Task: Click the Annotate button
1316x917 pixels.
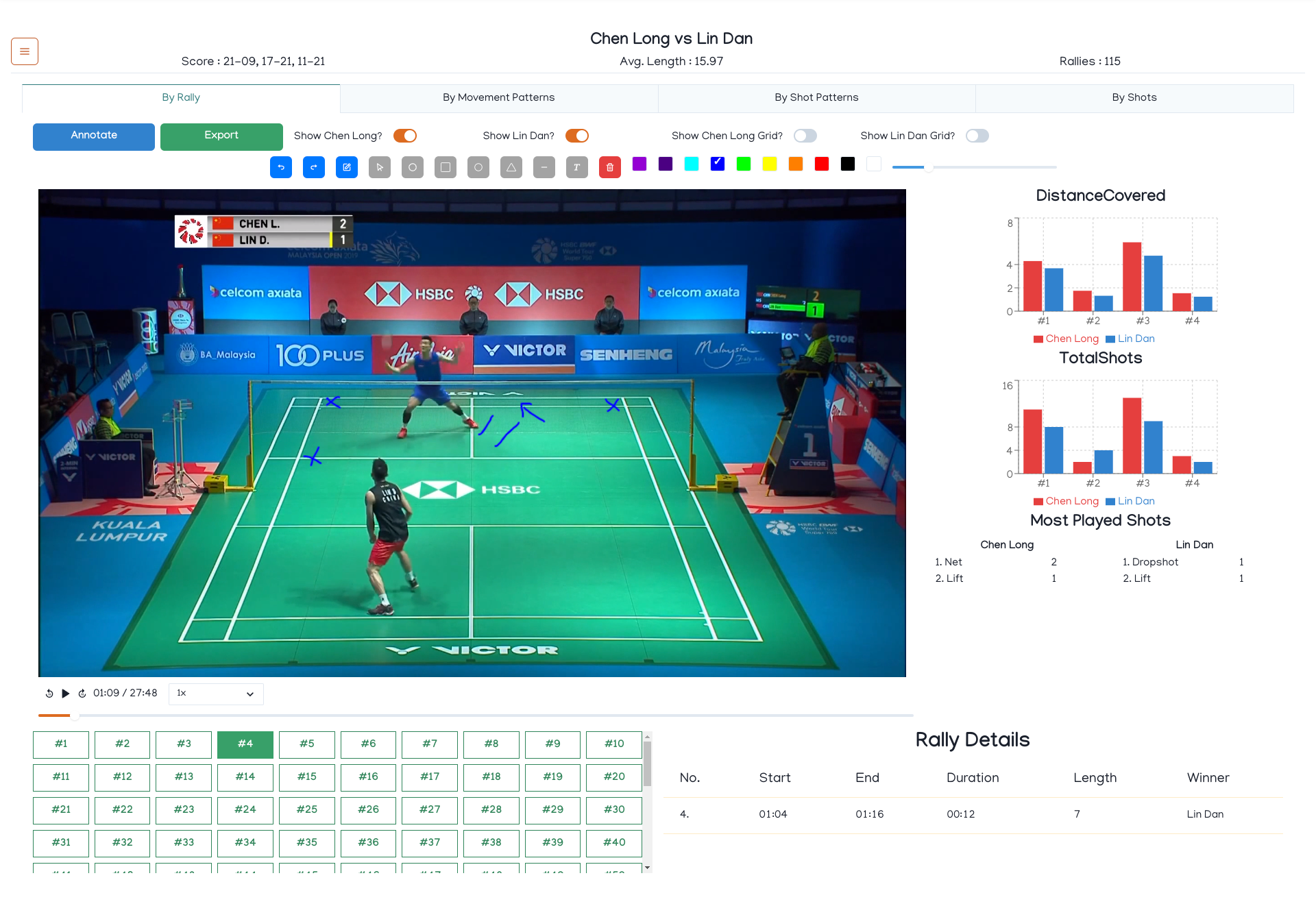Action: (94, 136)
